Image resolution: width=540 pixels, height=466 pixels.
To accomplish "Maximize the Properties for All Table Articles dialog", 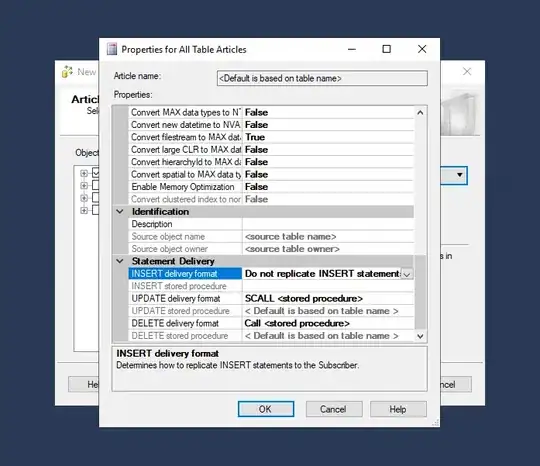I will [x=386, y=49].
